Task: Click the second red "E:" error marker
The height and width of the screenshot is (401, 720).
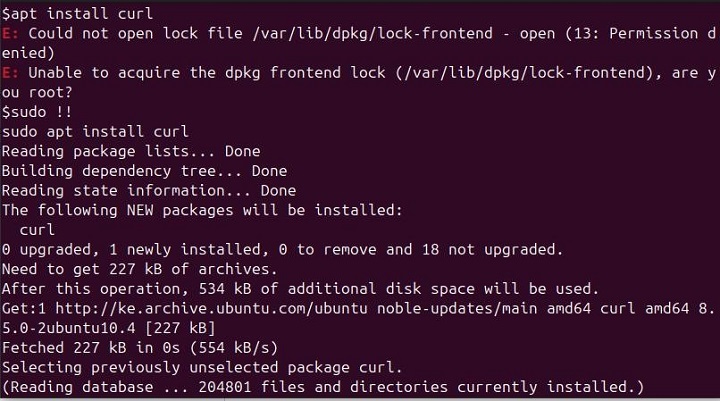Action: [x=11, y=73]
